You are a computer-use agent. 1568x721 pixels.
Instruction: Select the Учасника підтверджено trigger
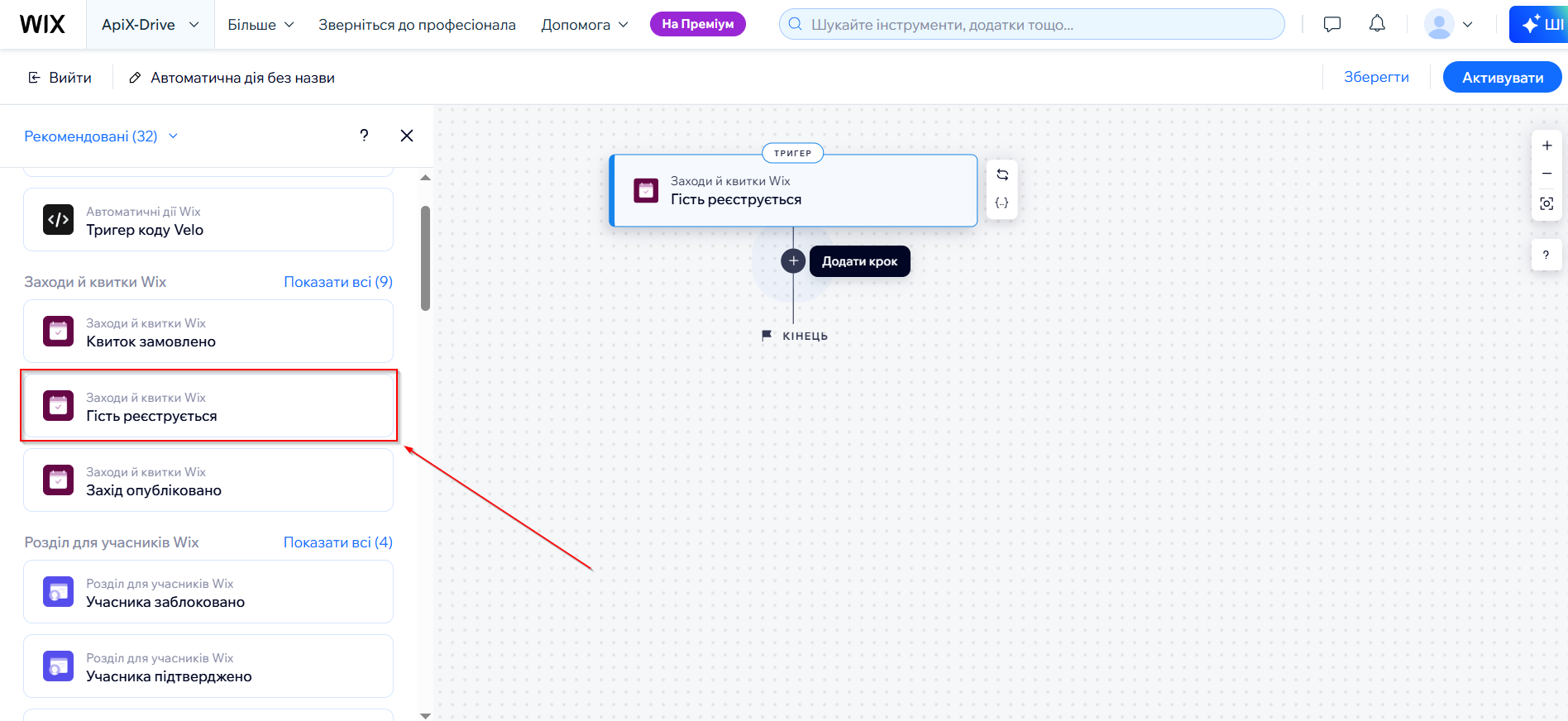tap(208, 666)
